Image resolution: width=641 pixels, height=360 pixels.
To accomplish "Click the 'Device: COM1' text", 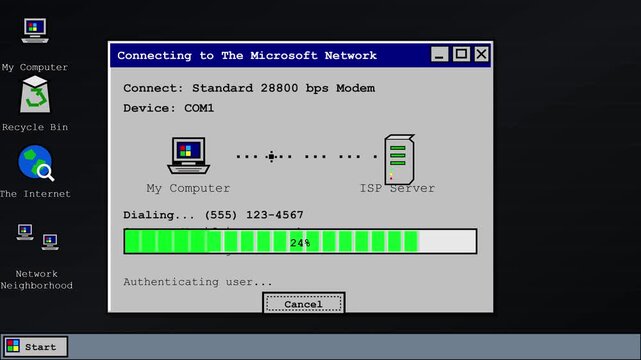I will (168, 108).
